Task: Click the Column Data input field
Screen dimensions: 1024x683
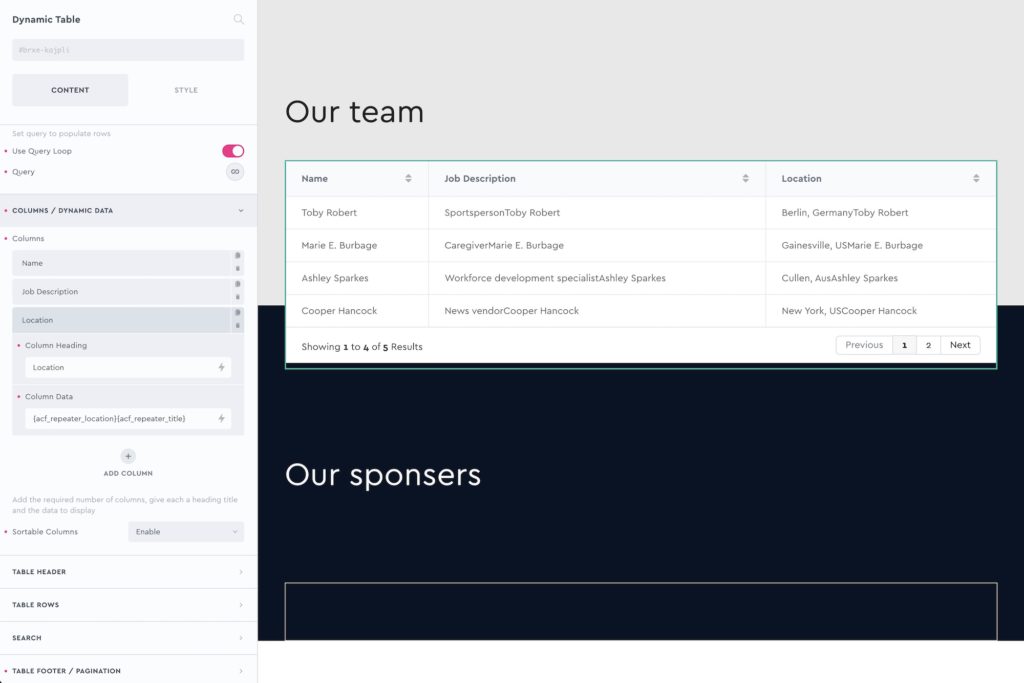Action: pos(120,418)
